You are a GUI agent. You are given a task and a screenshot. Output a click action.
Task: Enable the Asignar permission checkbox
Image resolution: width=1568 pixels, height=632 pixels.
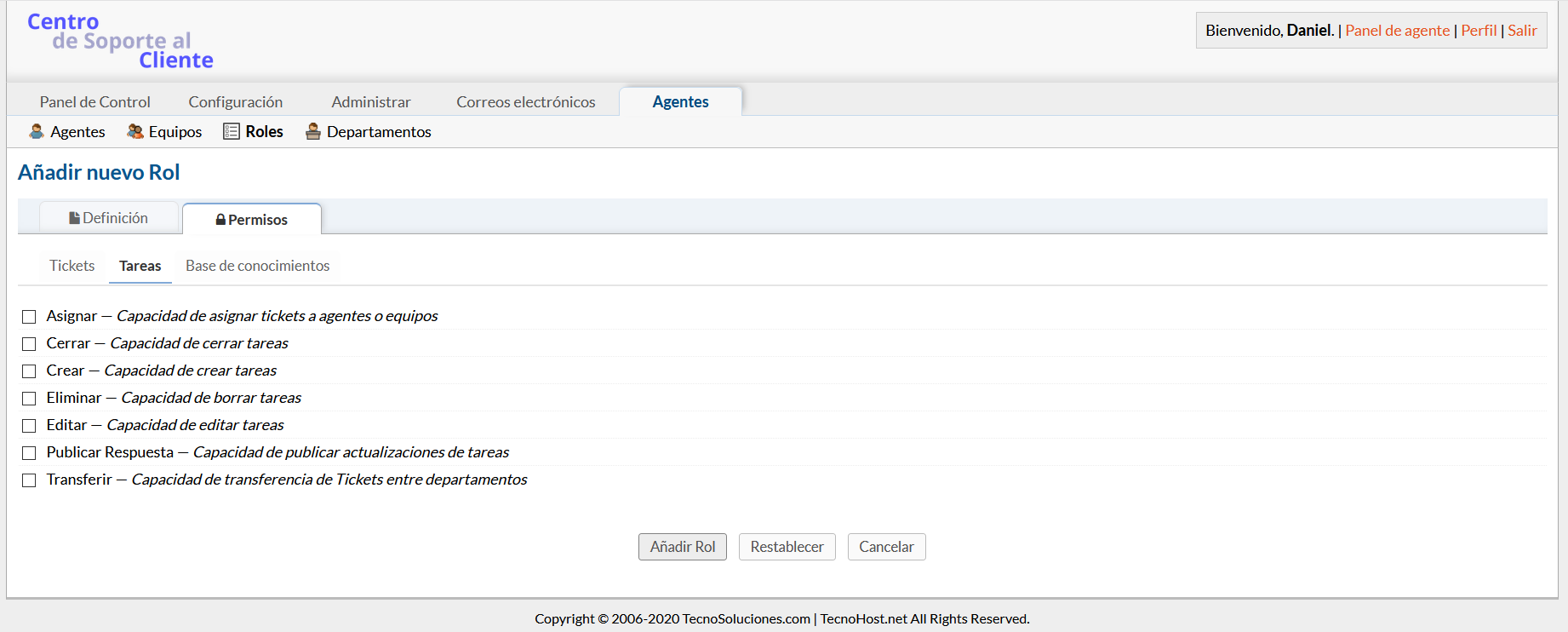29,317
